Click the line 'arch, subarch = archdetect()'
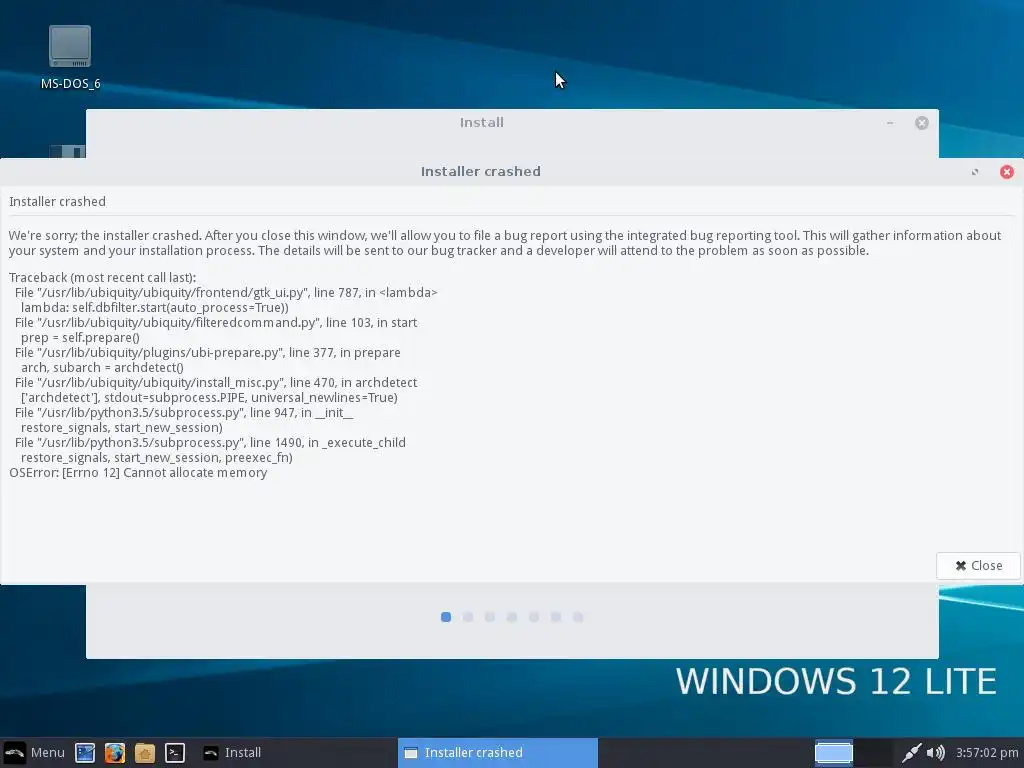The width and height of the screenshot is (1024, 768). coord(102,368)
